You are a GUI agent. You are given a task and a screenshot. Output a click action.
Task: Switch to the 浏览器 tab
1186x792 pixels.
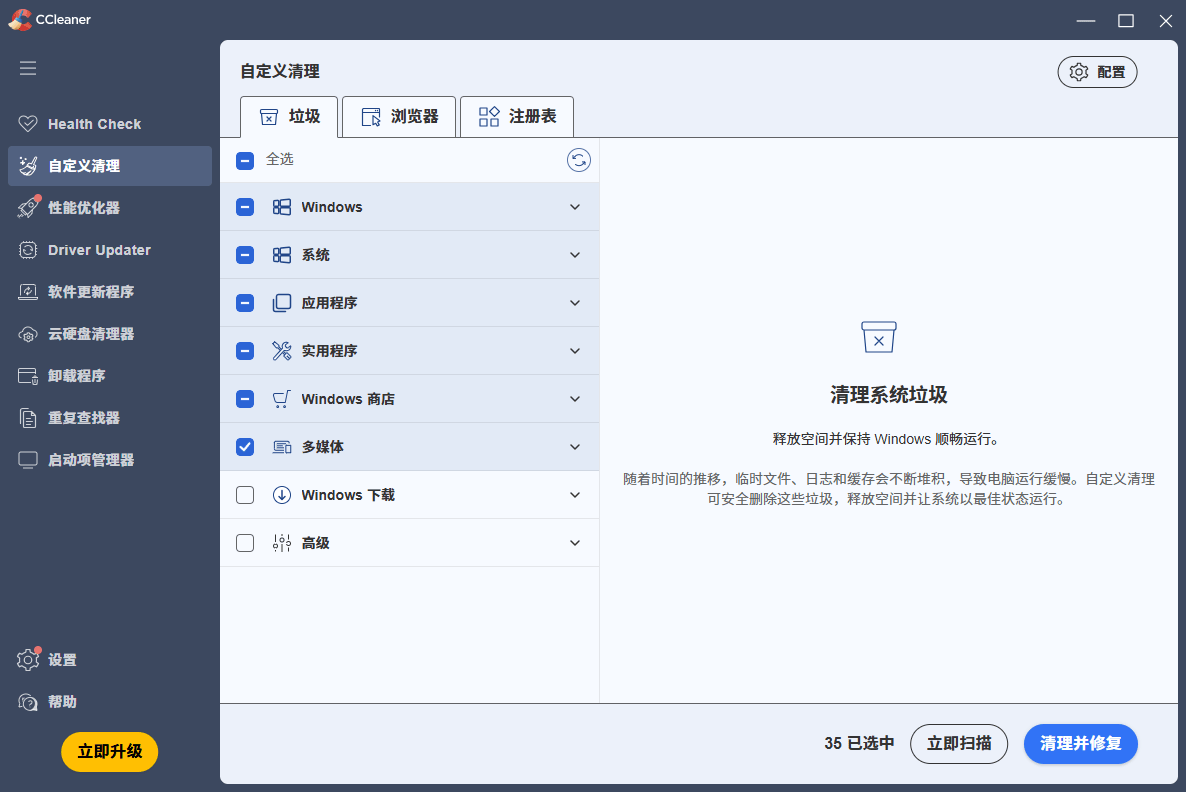point(399,116)
